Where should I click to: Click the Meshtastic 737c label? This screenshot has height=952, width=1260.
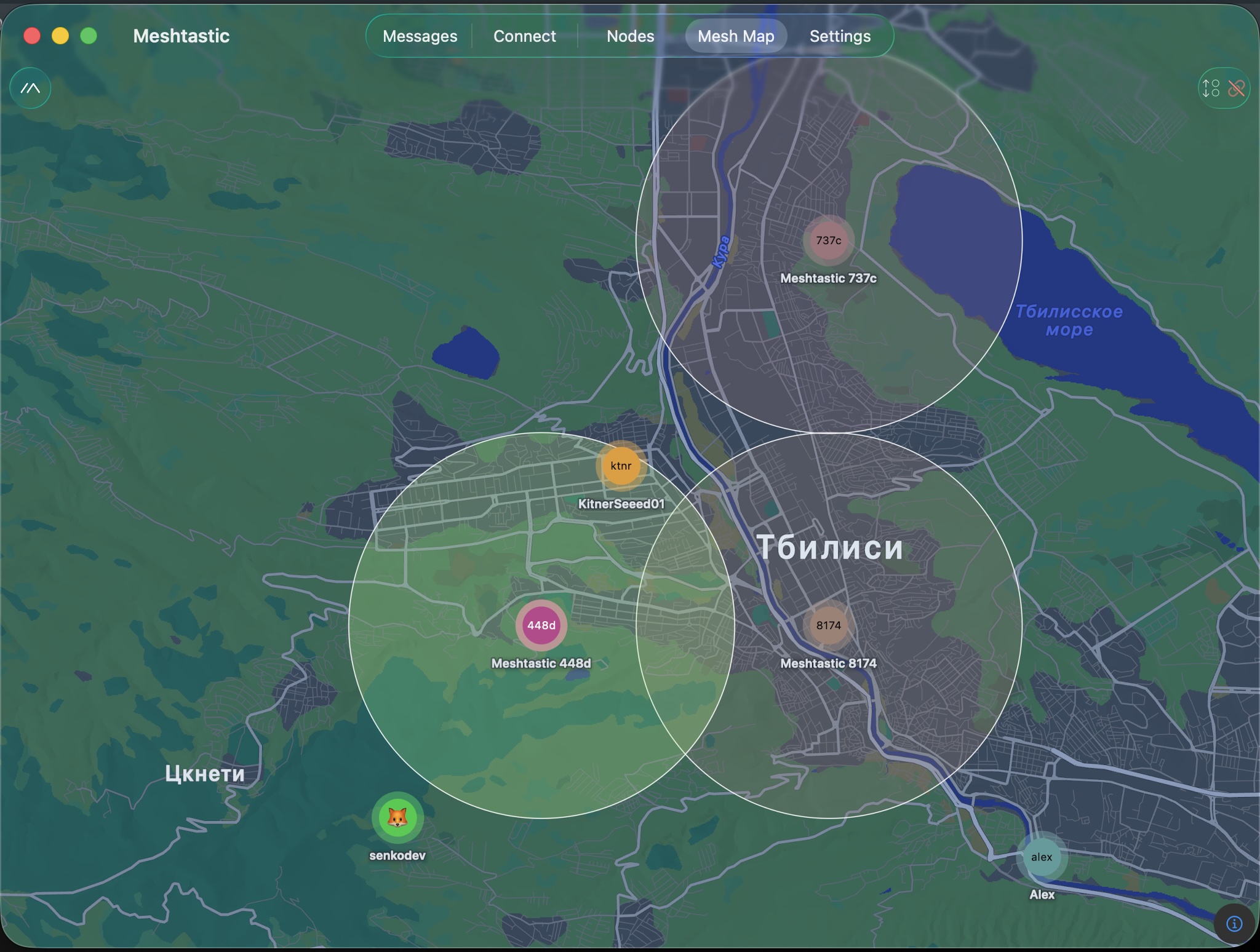(828, 279)
